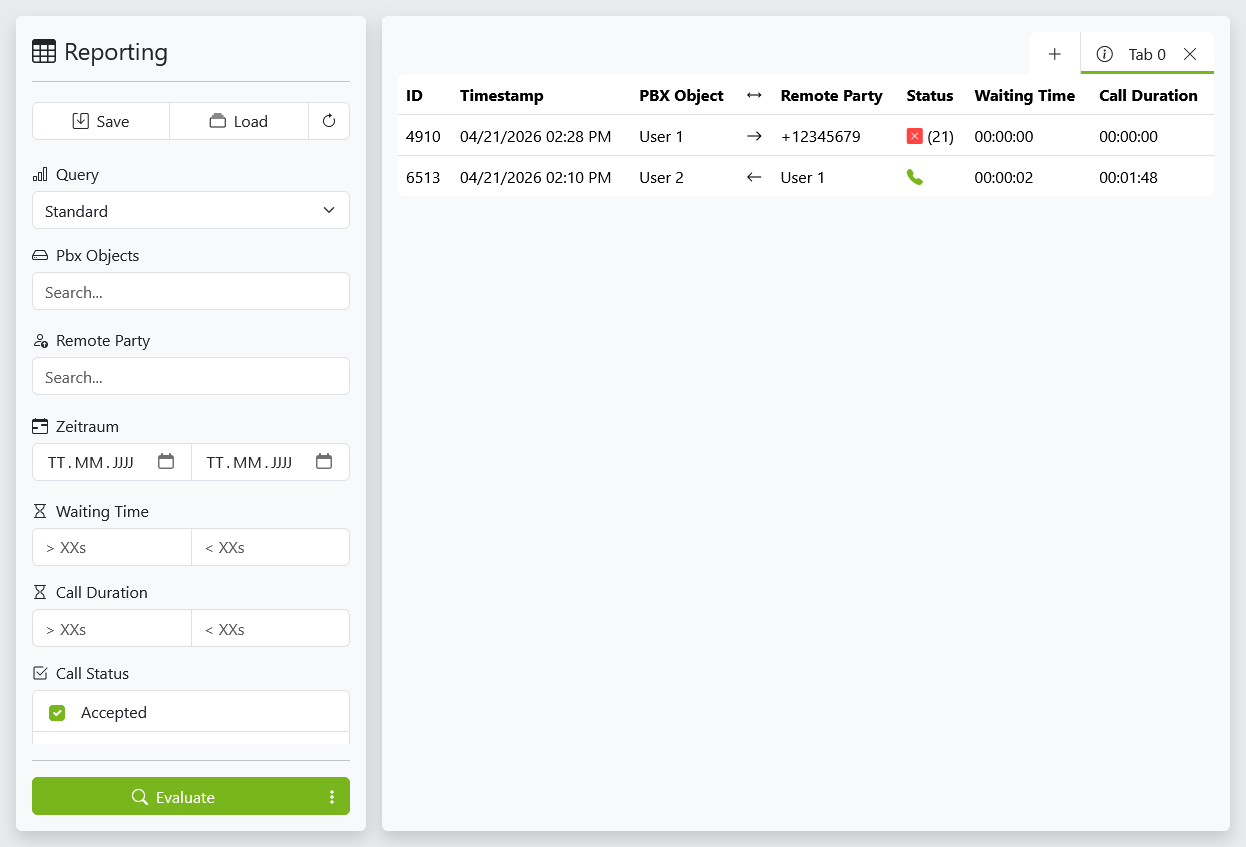1246x847 pixels.
Task: Uncheck the Accepted call status checkbox
Action: [x=57, y=713]
